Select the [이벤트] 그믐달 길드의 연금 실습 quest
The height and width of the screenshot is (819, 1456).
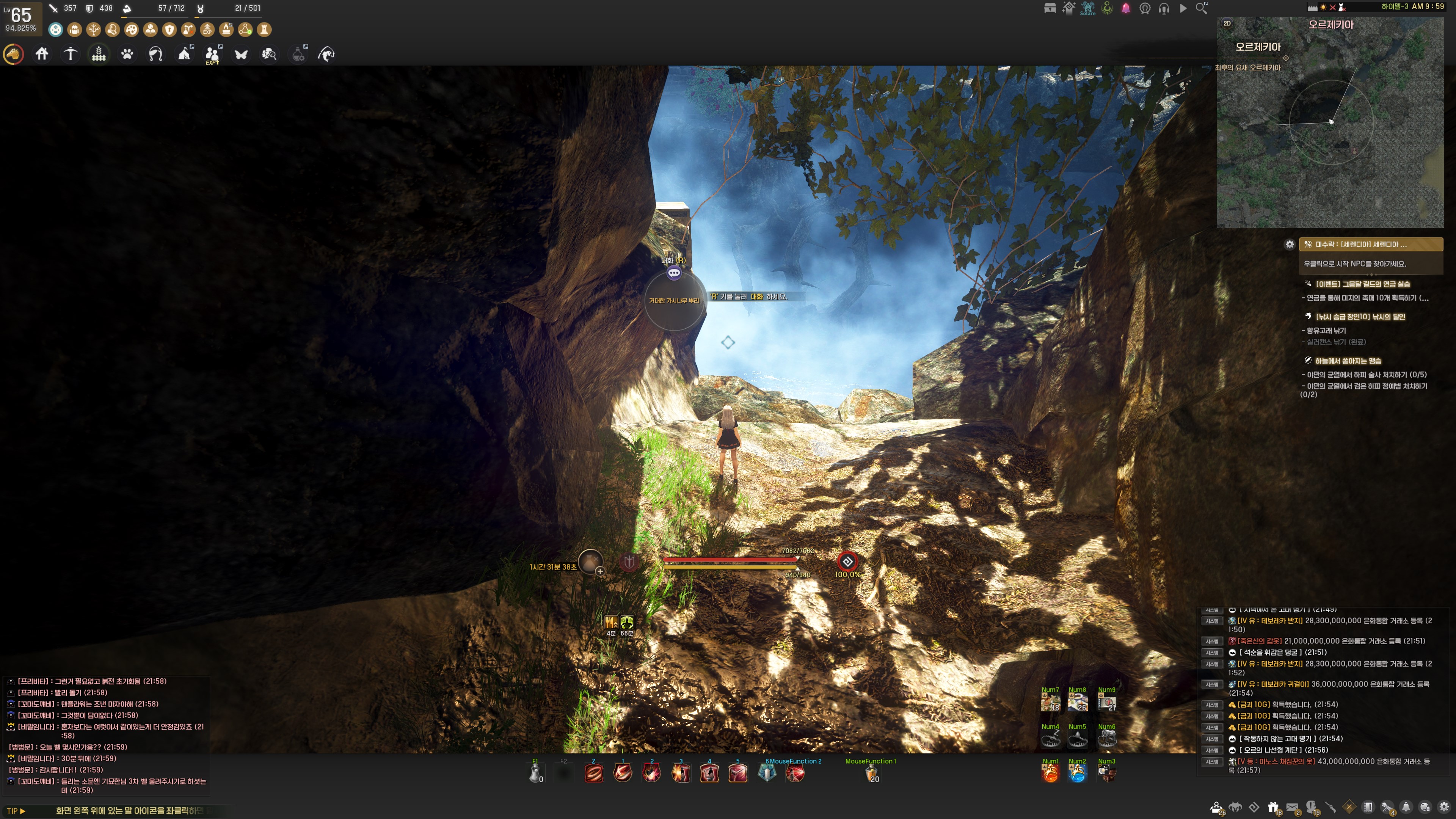(1362, 284)
